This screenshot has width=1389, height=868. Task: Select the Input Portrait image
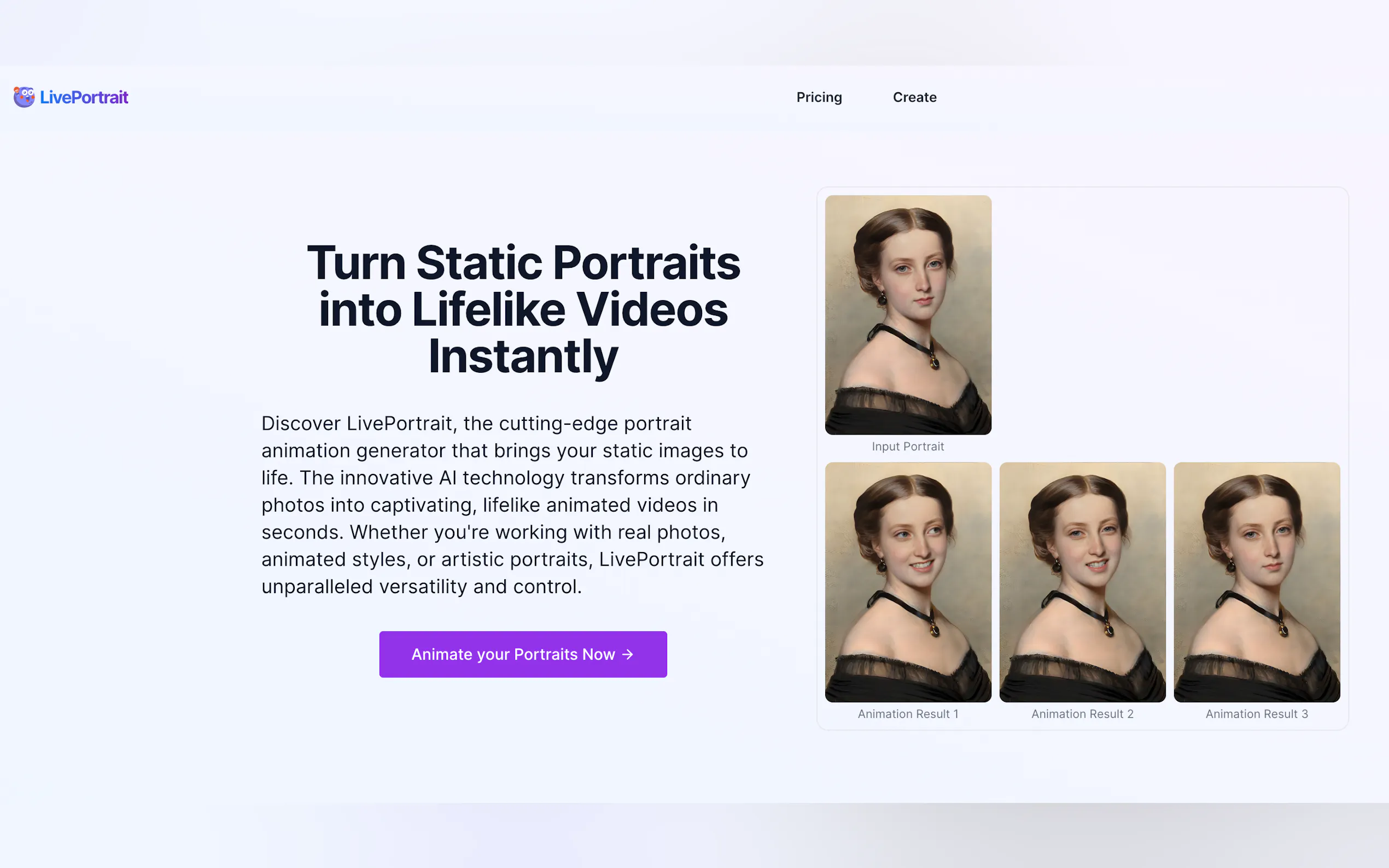[908, 315]
